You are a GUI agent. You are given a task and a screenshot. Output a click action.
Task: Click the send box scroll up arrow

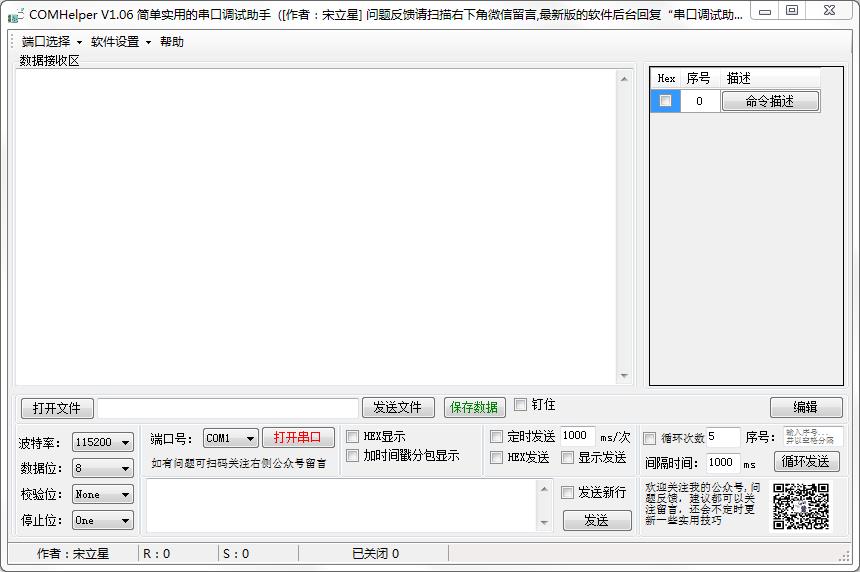[544, 489]
